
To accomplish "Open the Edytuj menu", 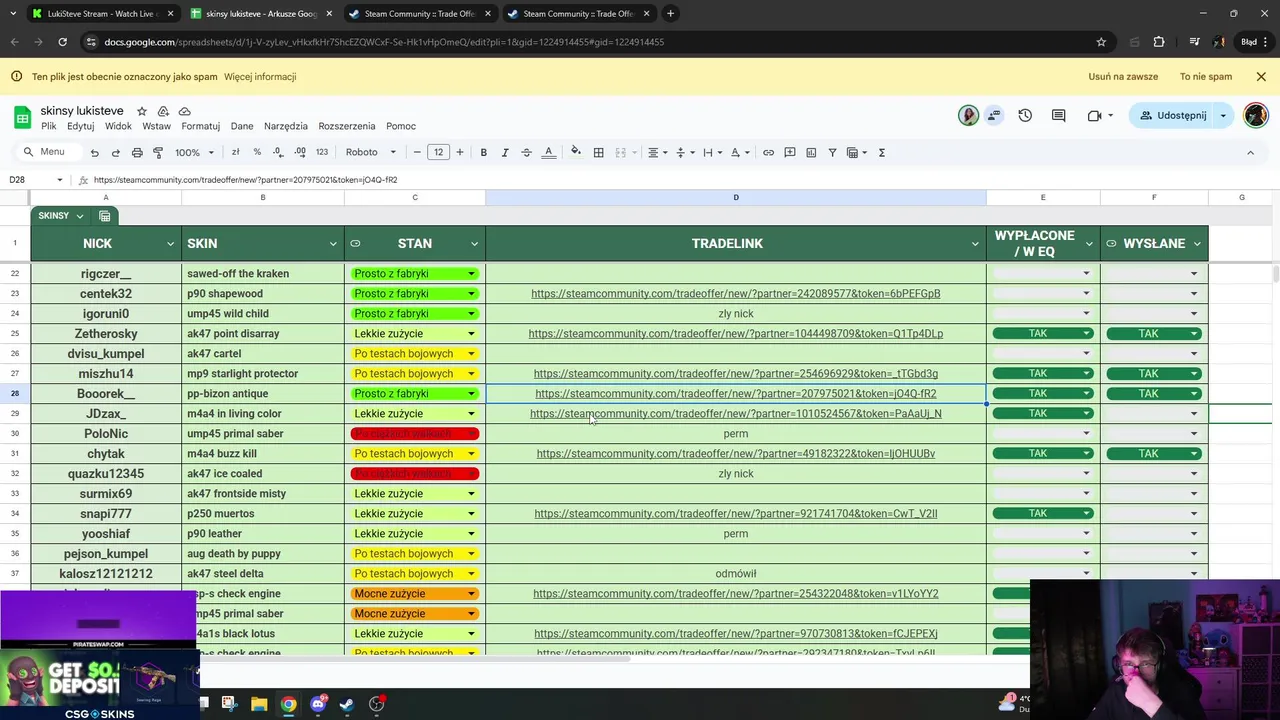I will [x=80, y=126].
